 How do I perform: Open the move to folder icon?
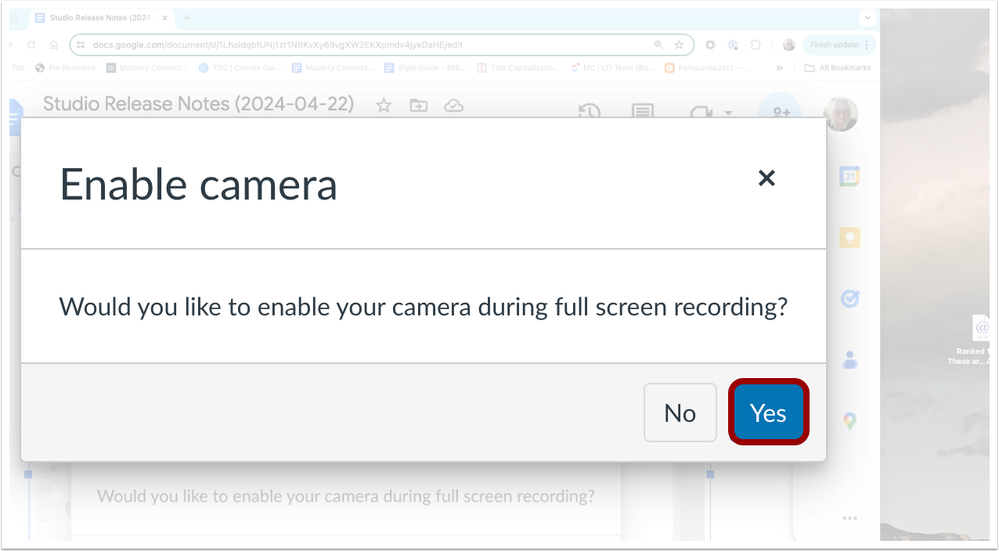(x=419, y=105)
